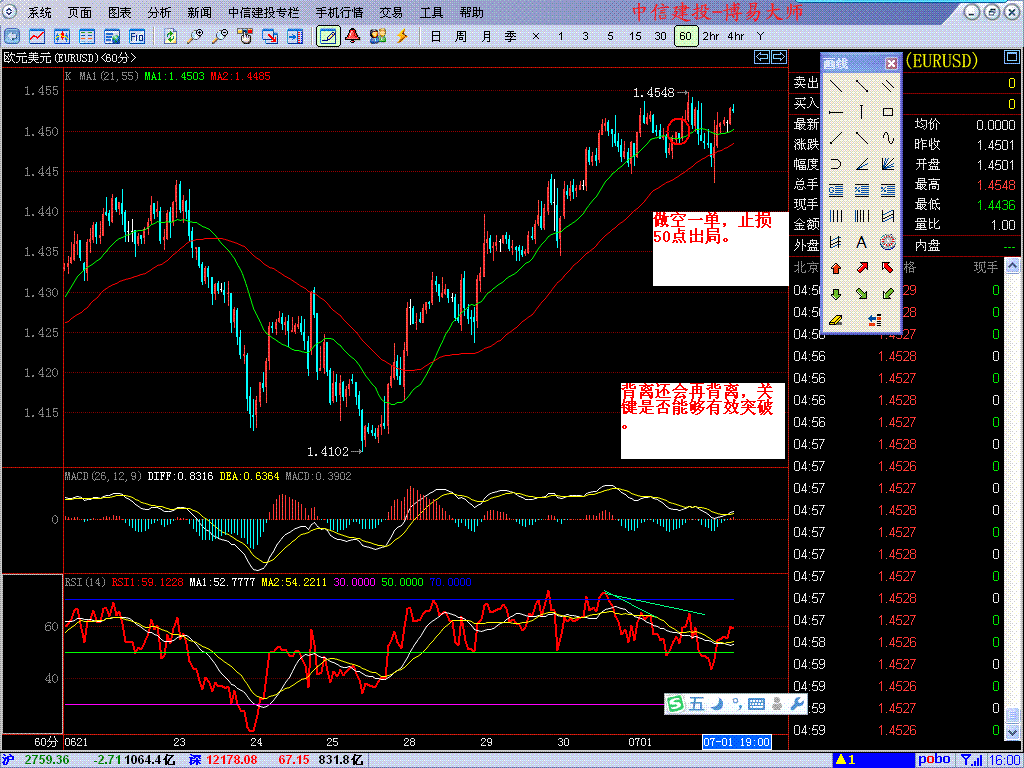Open the 分析 menu

coord(159,12)
